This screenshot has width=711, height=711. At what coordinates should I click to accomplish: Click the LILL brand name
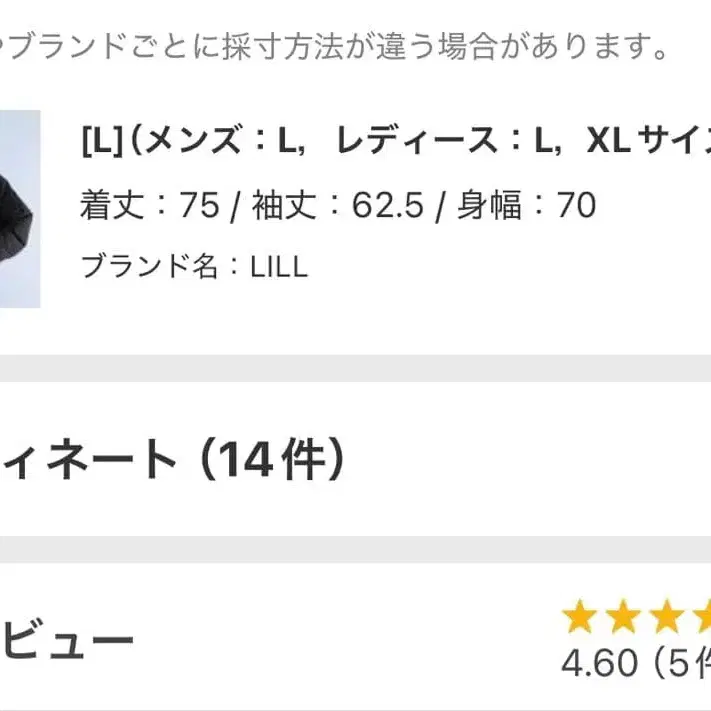coord(279,266)
